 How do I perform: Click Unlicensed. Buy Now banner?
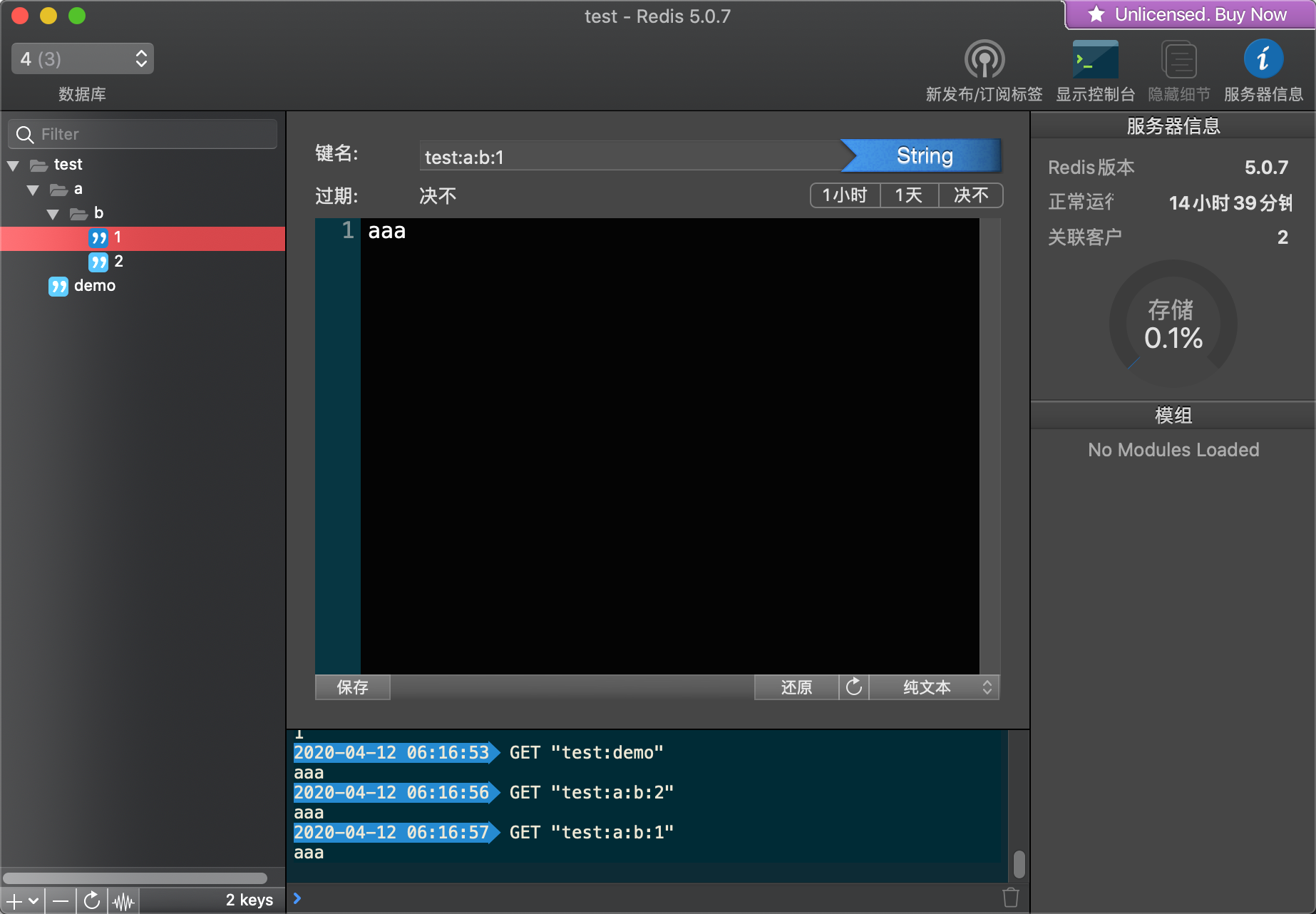(x=1191, y=14)
